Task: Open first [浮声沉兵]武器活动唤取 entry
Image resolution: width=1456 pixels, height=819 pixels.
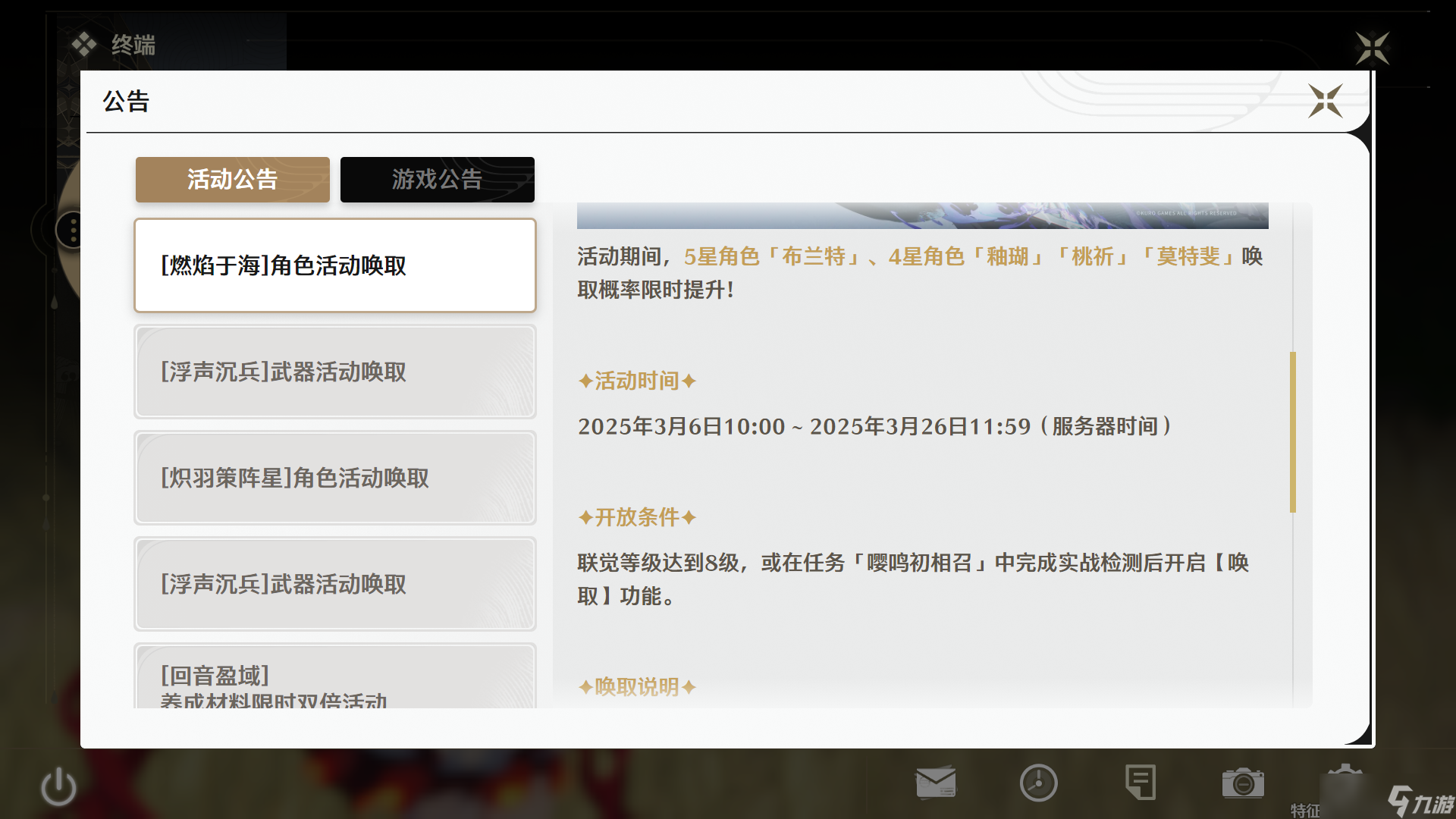Action: [334, 372]
